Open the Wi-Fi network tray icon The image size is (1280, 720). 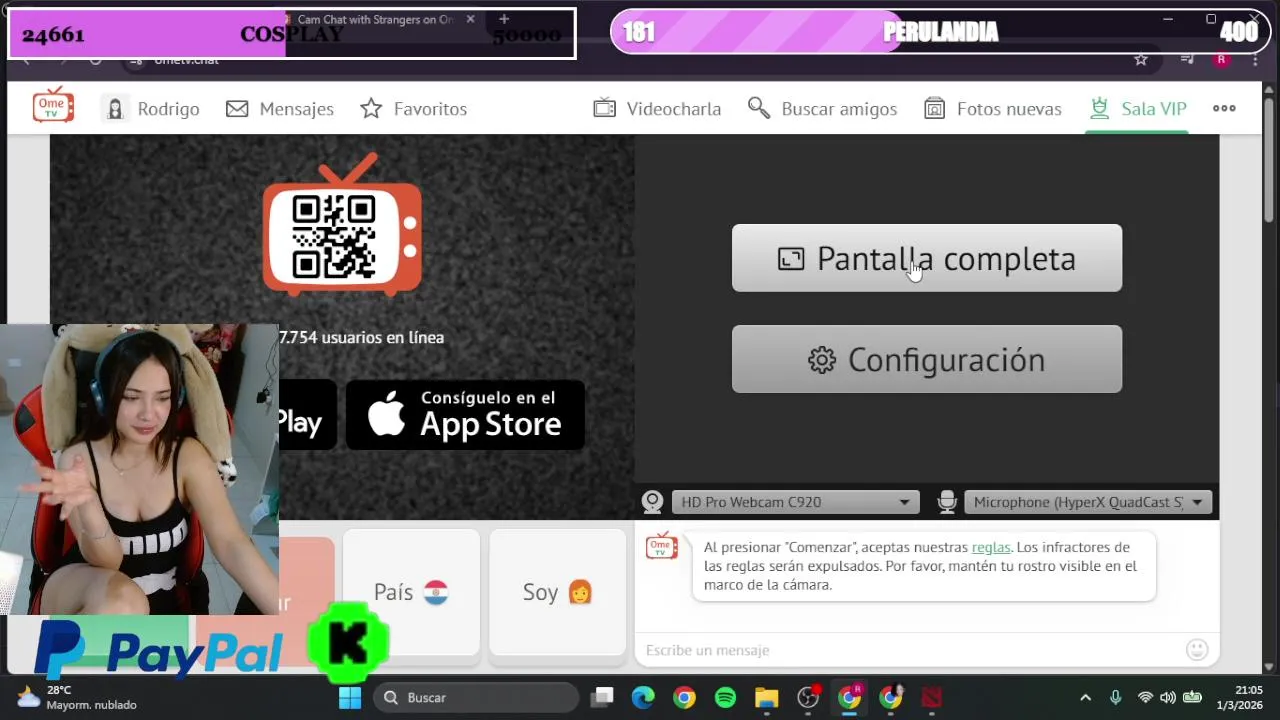click(x=1145, y=697)
